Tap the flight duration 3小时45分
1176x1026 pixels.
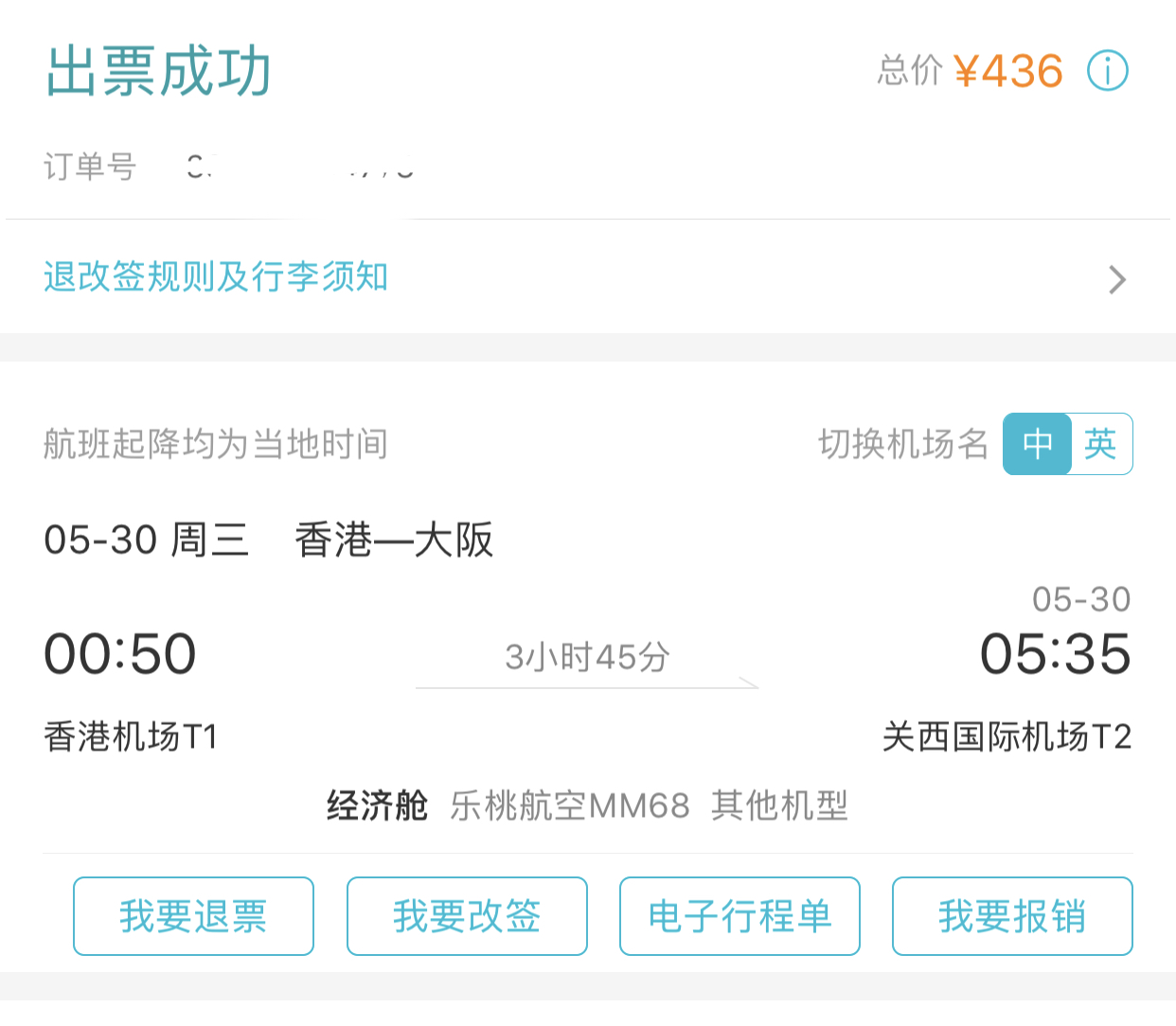click(x=586, y=657)
